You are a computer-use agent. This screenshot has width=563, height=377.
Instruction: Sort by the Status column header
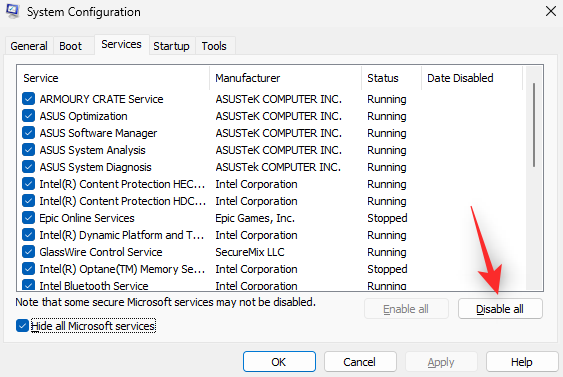tap(391, 78)
